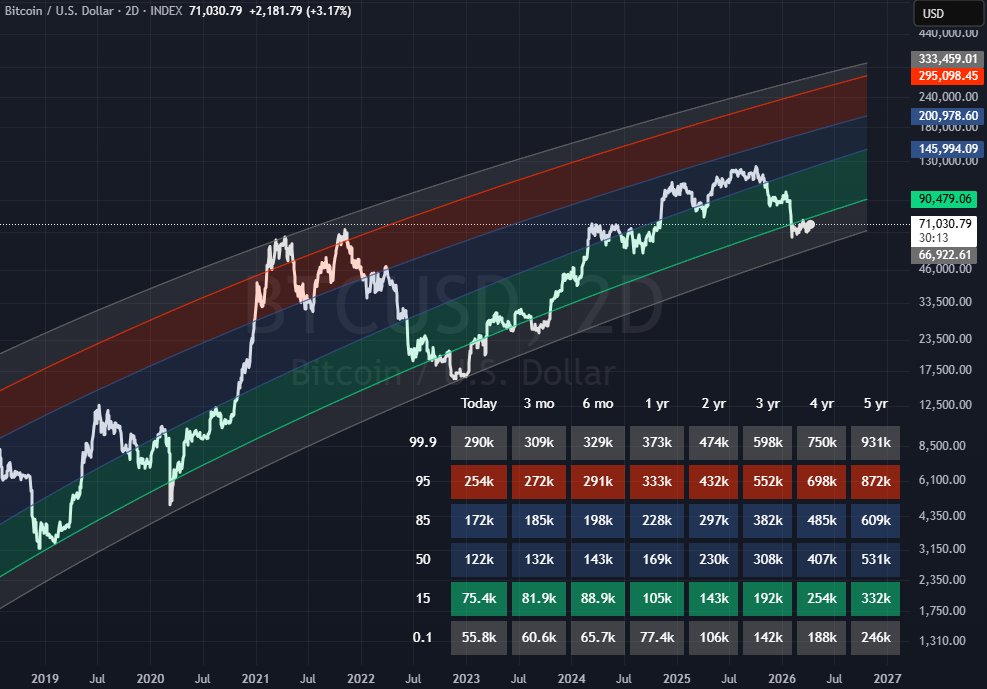The image size is (987, 689).
Task: Click the 2023 label on time axis
Action: tap(466, 678)
